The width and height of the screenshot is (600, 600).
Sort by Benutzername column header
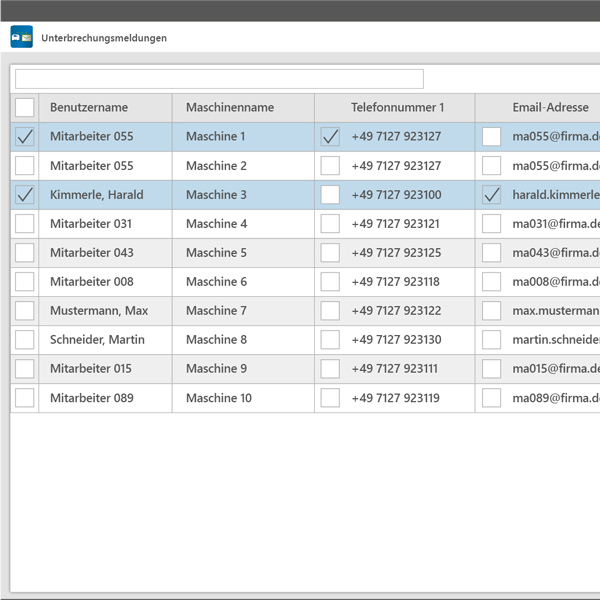[x=89, y=108]
